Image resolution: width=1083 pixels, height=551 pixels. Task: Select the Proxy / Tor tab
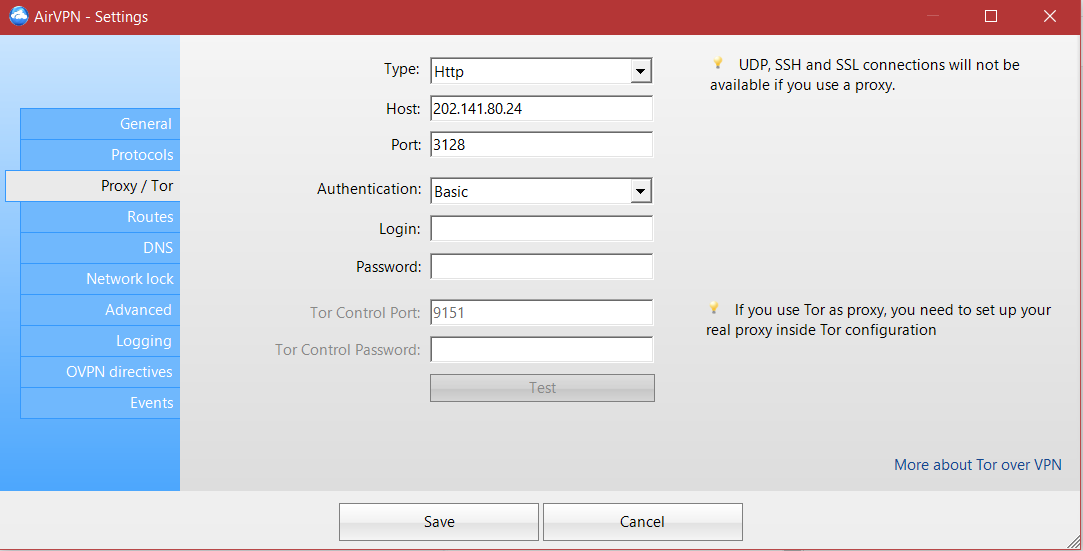93,186
